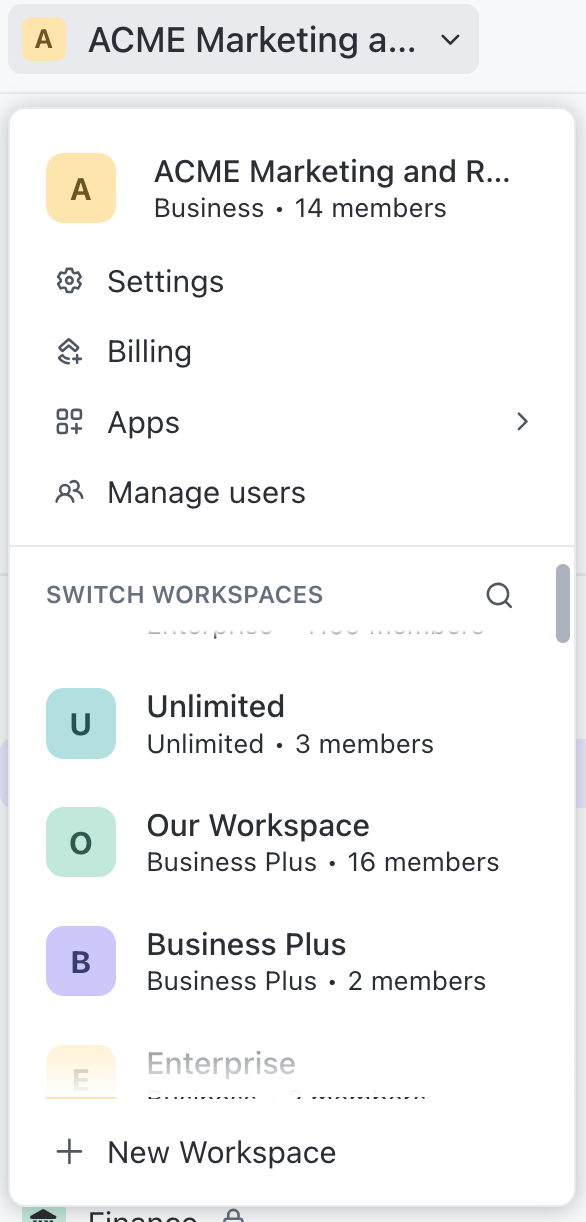Switch to Our Workspace
This screenshot has height=1222, width=586.
(x=290, y=842)
